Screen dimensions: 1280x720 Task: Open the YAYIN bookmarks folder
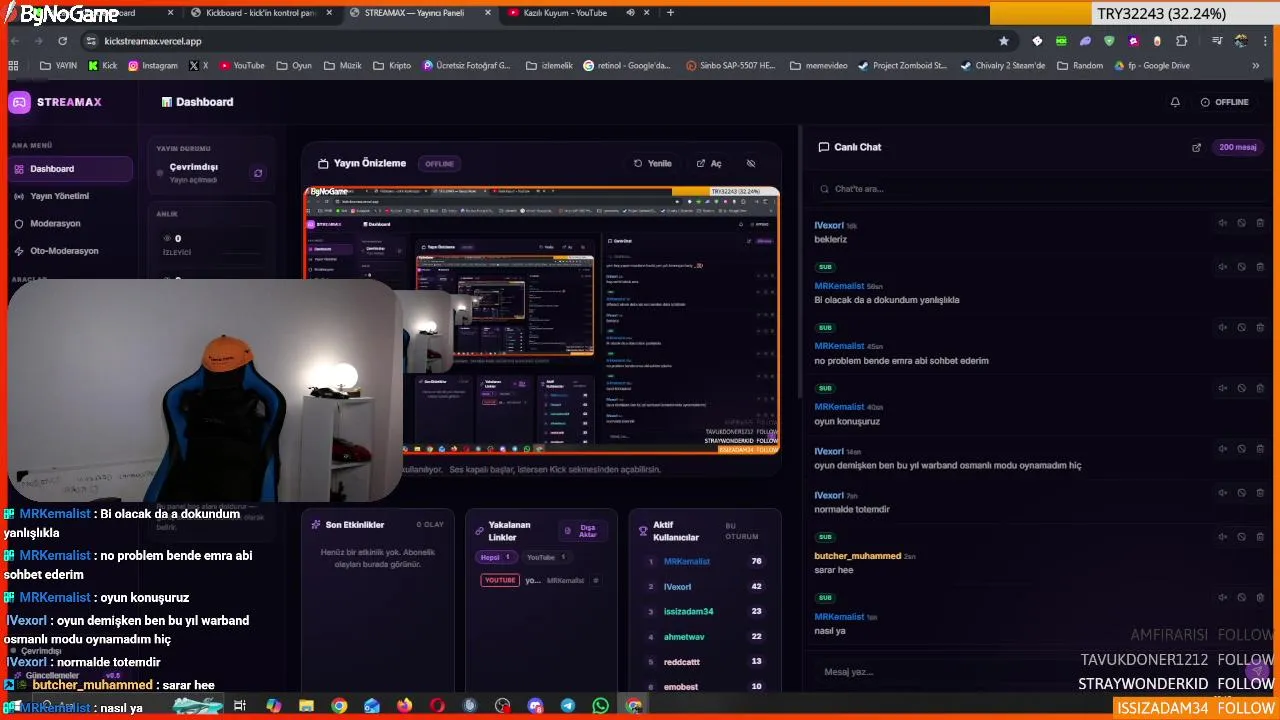(58, 66)
